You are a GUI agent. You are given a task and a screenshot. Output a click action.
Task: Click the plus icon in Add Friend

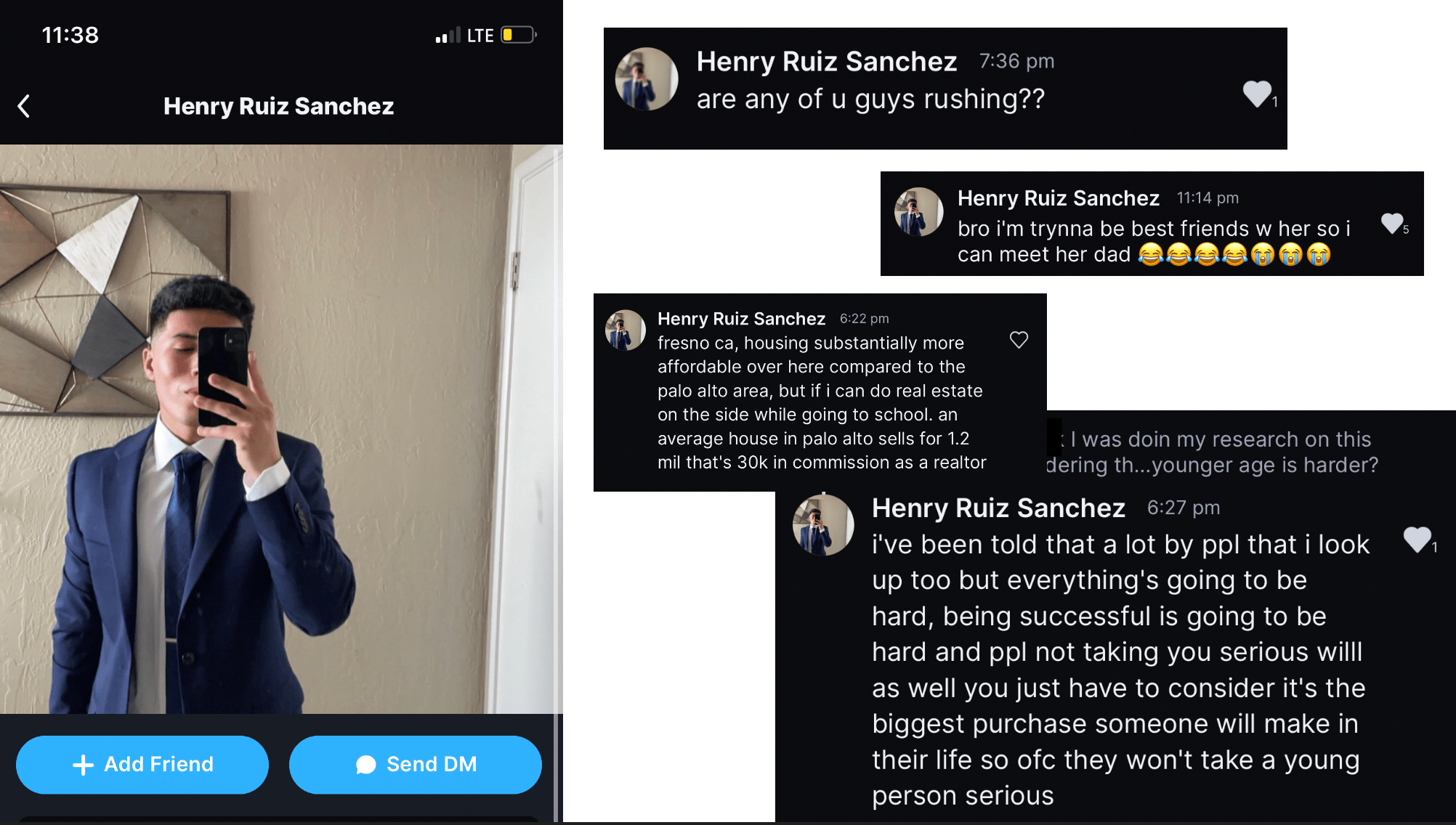(84, 764)
